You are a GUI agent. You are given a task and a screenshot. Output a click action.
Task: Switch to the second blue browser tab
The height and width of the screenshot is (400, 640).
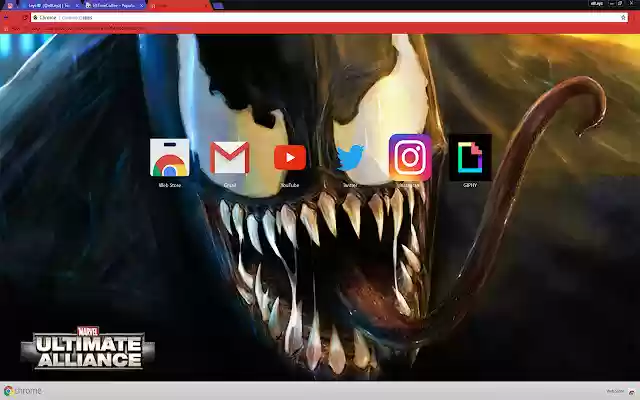[x=49, y=6]
